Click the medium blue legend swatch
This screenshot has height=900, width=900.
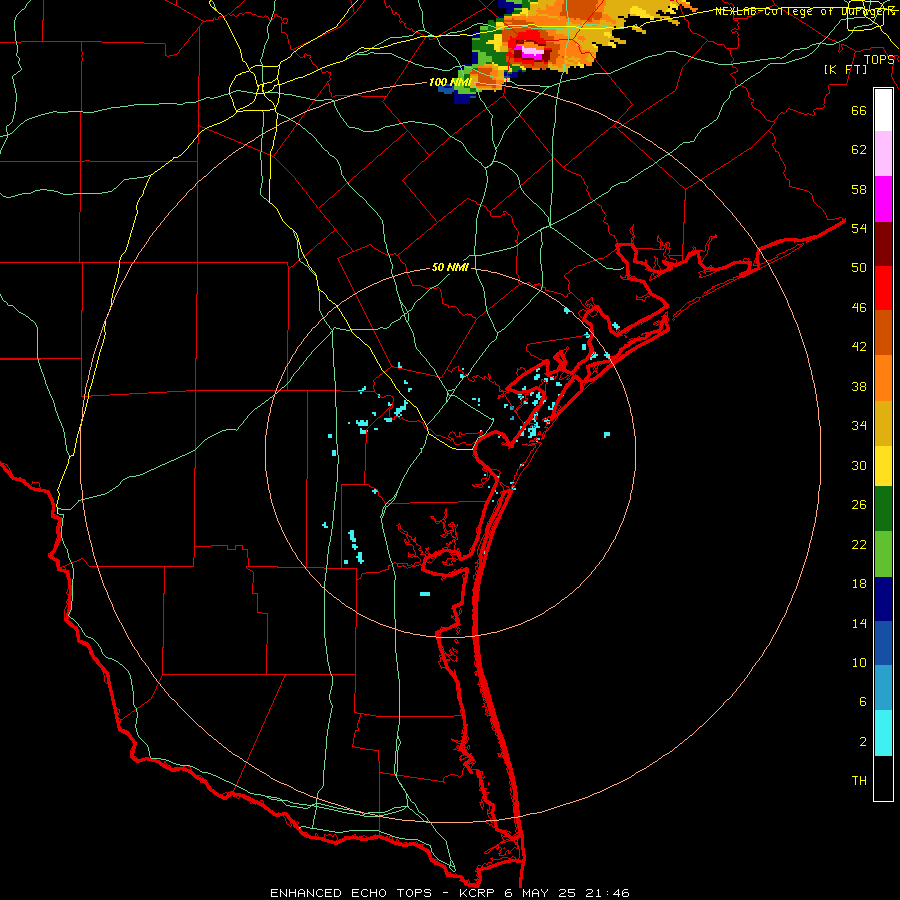click(883, 643)
